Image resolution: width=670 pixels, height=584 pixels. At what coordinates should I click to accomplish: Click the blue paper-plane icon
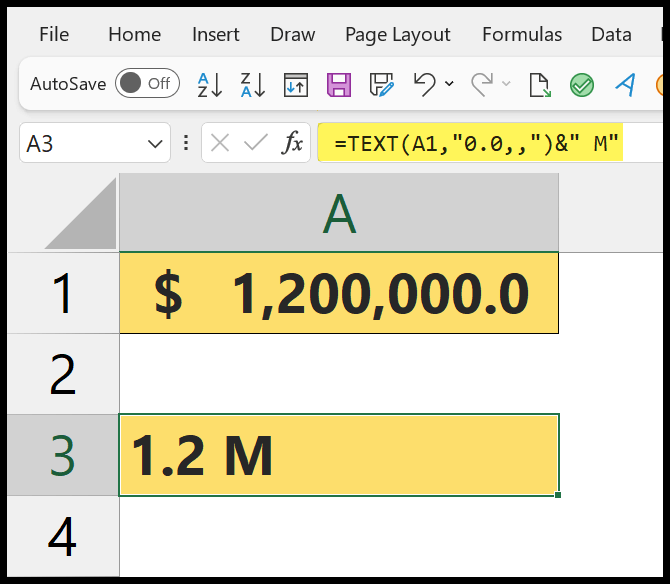(x=626, y=84)
